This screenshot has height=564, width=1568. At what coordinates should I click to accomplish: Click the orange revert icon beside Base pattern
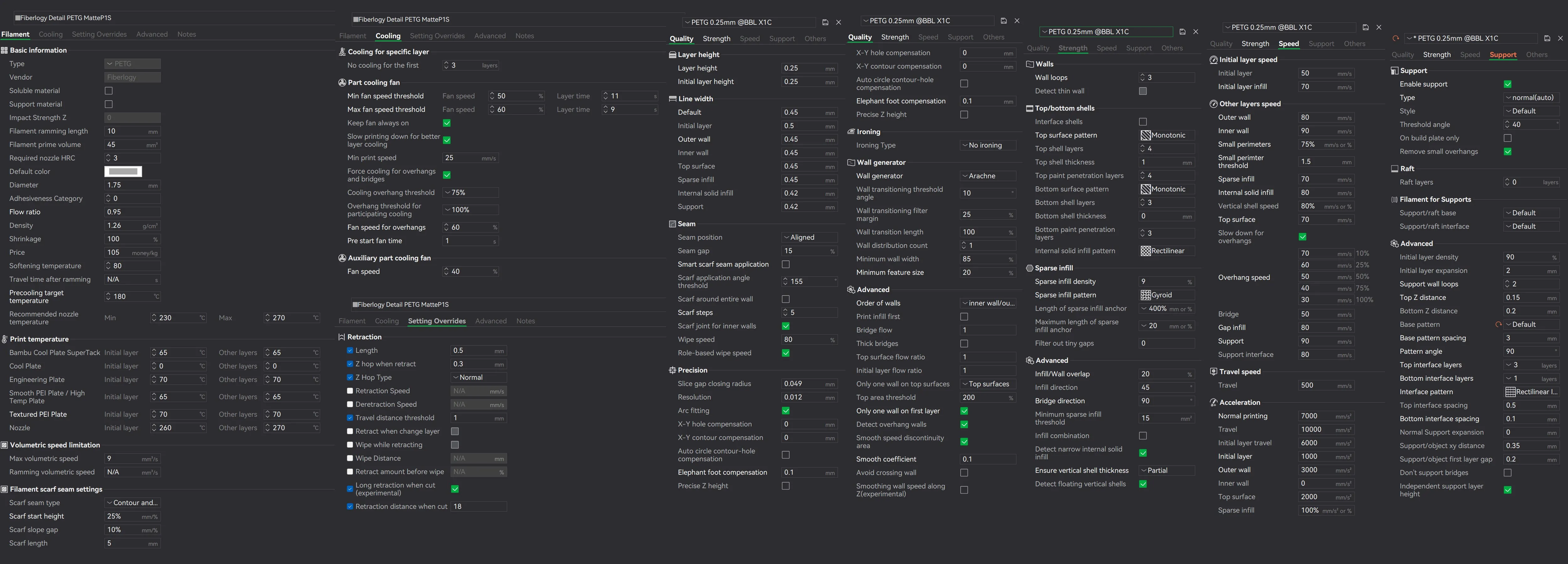(x=1498, y=324)
